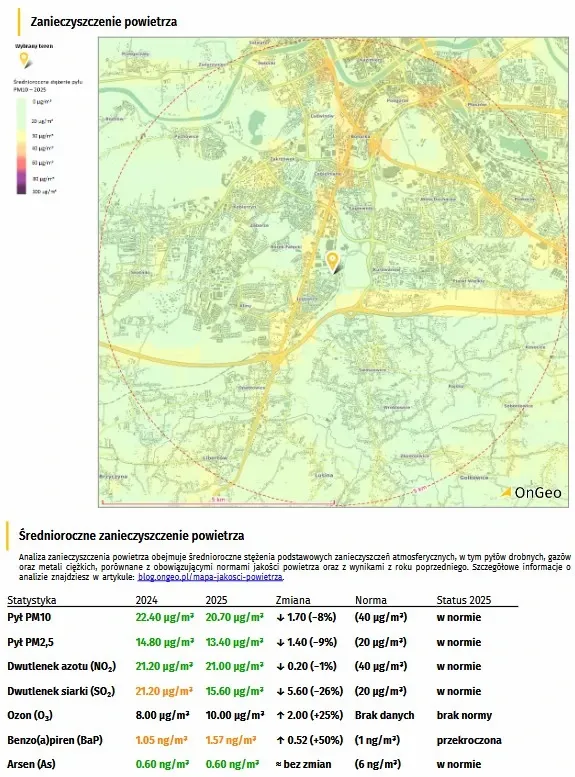The height and width of the screenshot is (777, 575).
Task: Click the PM2,5 2024 value "14.80 µg/m³"
Action: [165, 642]
